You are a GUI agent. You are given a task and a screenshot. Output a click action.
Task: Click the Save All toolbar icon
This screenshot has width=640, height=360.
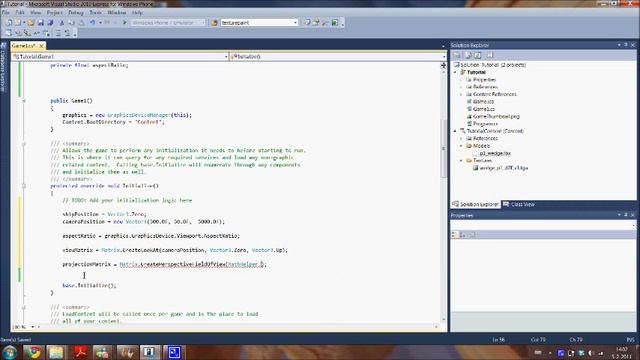50,23
